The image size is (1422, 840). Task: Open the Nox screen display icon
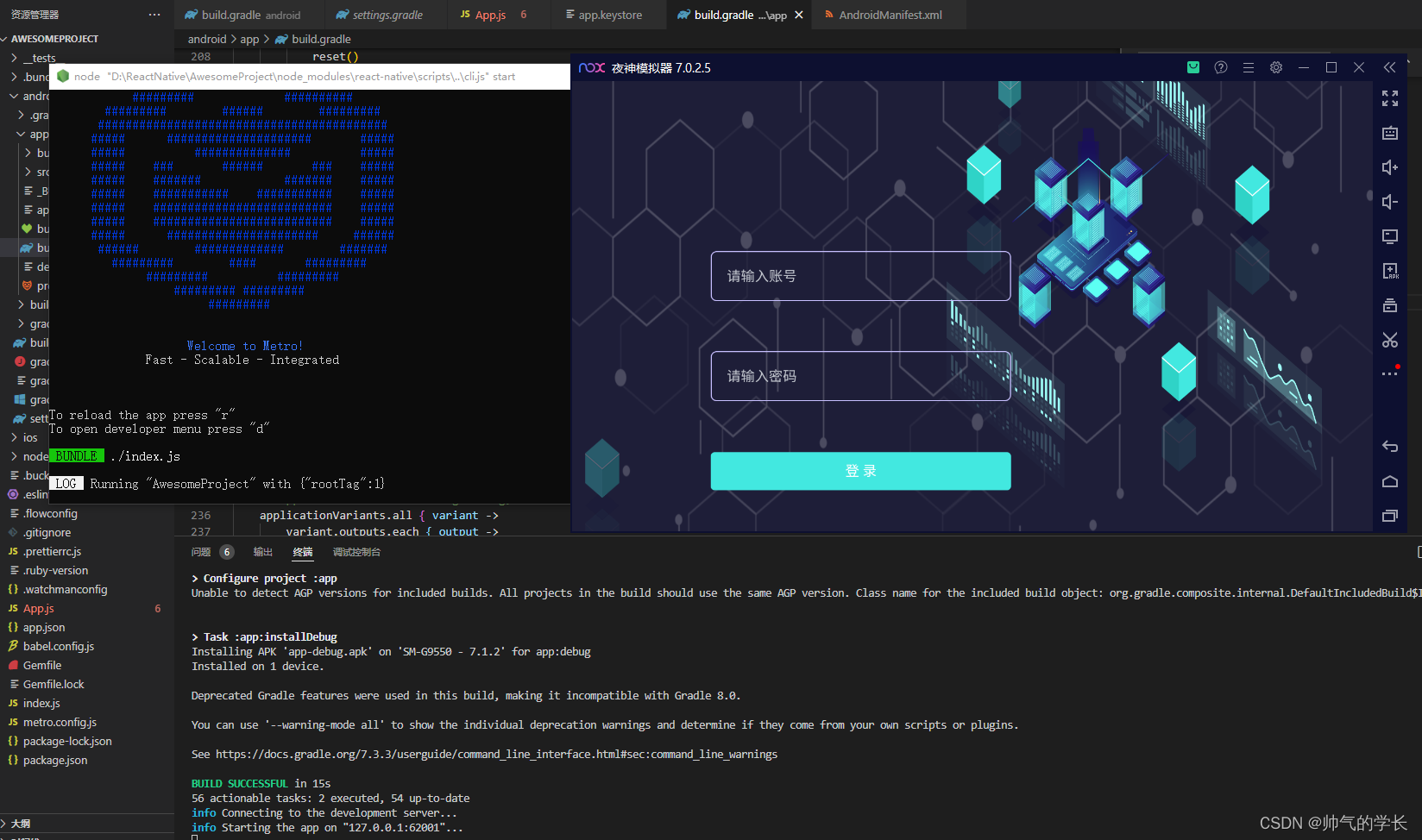point(1389,236)
